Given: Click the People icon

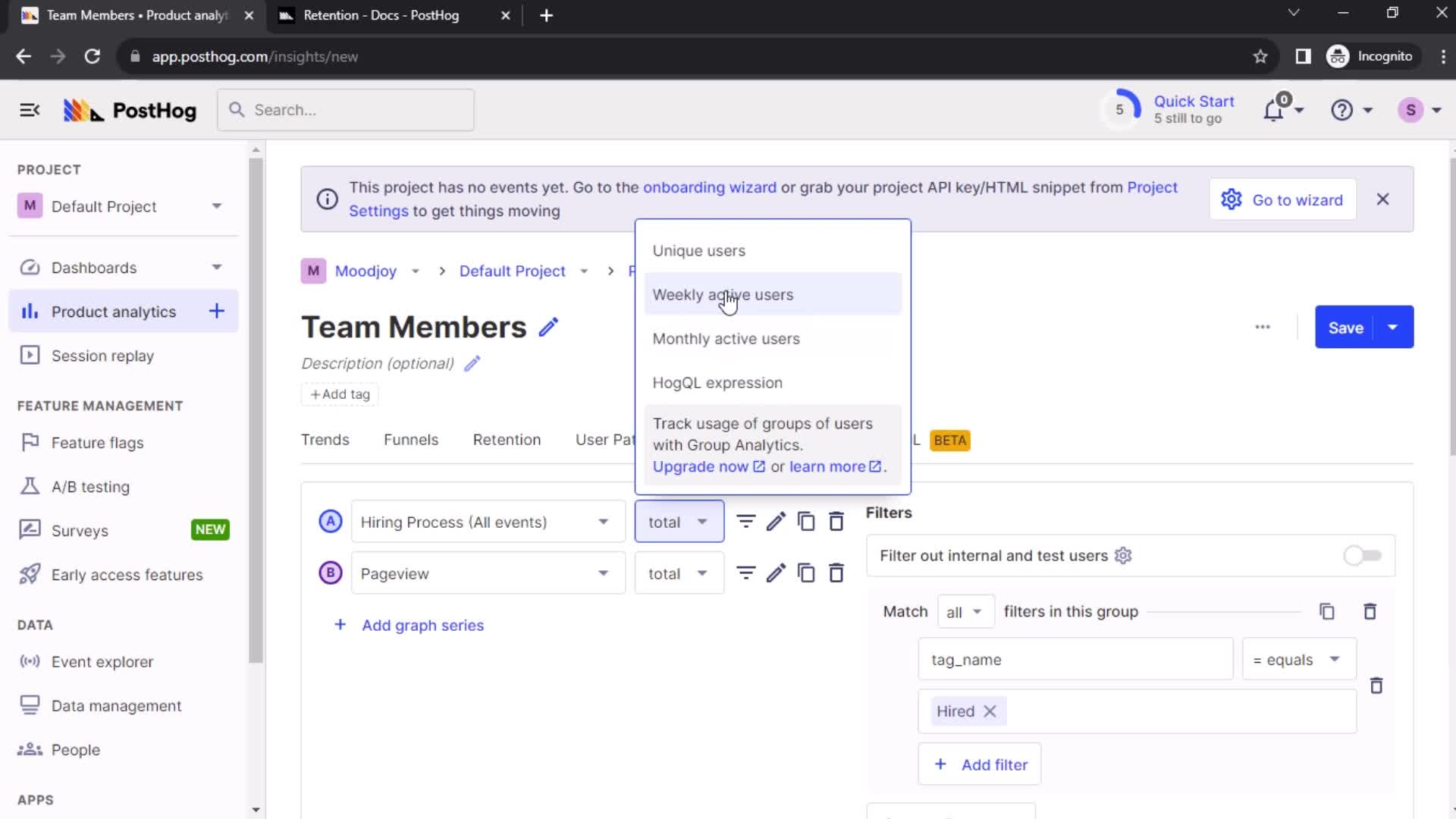Looking at the screenshot, I should click(x=29, y=749).
